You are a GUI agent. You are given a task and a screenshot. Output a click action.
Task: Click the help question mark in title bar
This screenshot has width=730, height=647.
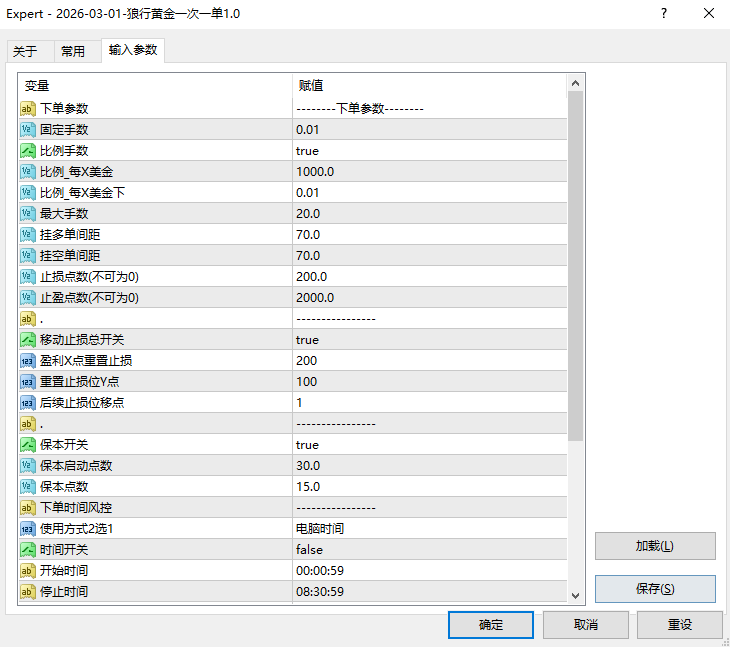point(664,13)
